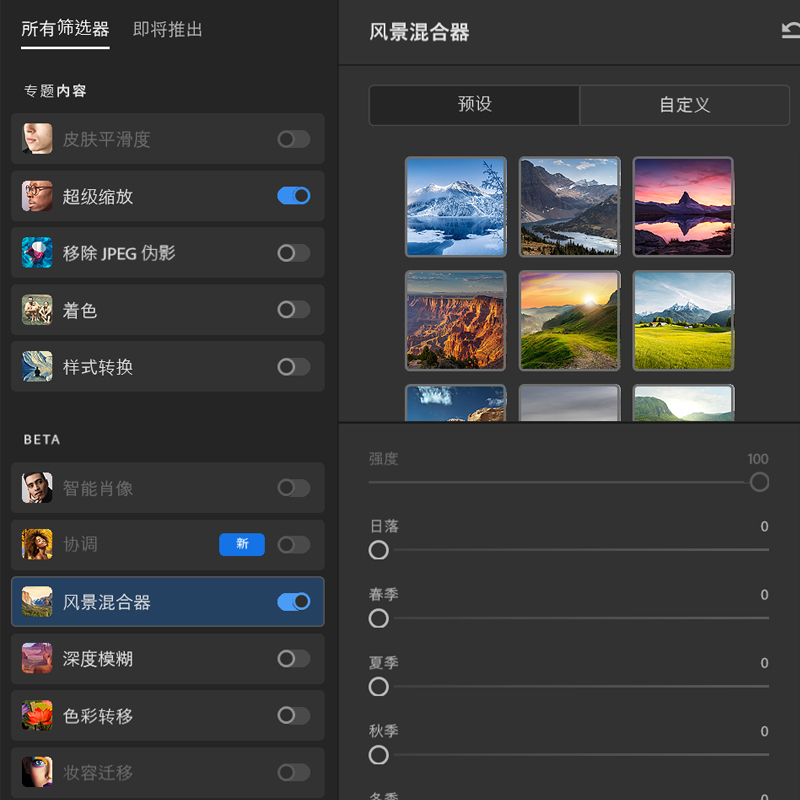Click the 超级缩放 filter name

click(97, 196)
